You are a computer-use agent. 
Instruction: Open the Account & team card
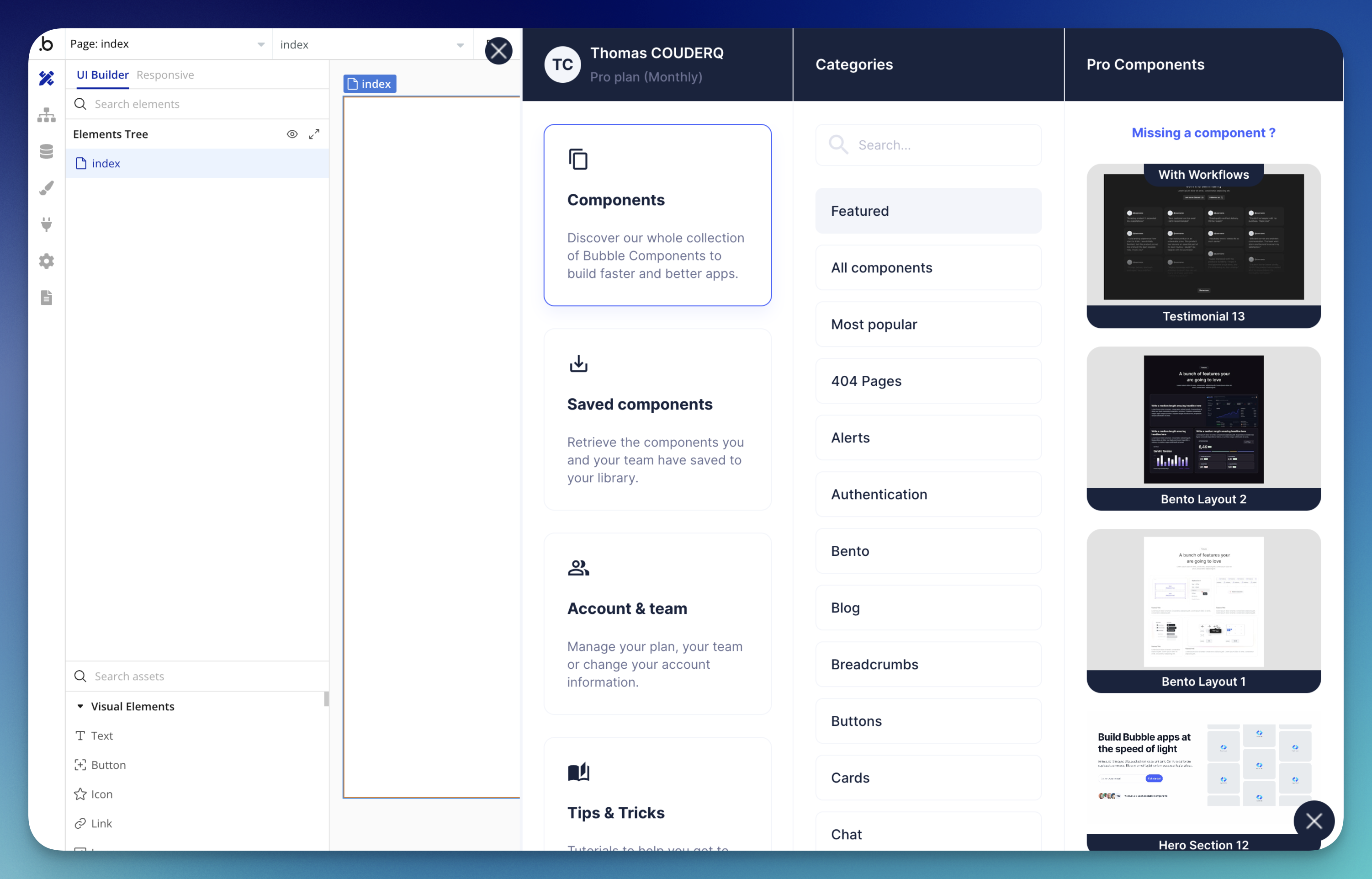point(657,623)
